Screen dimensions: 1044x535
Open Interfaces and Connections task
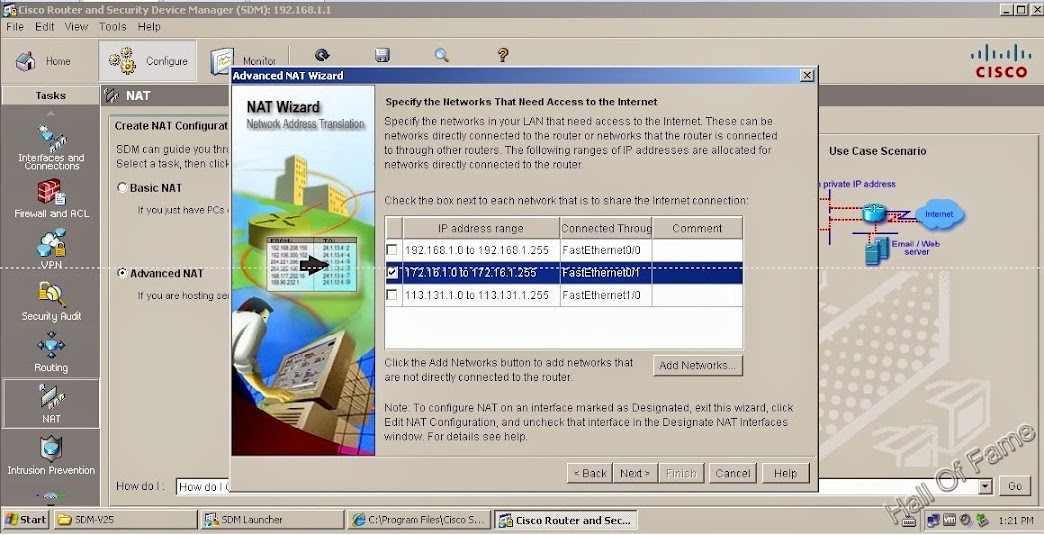51,147
